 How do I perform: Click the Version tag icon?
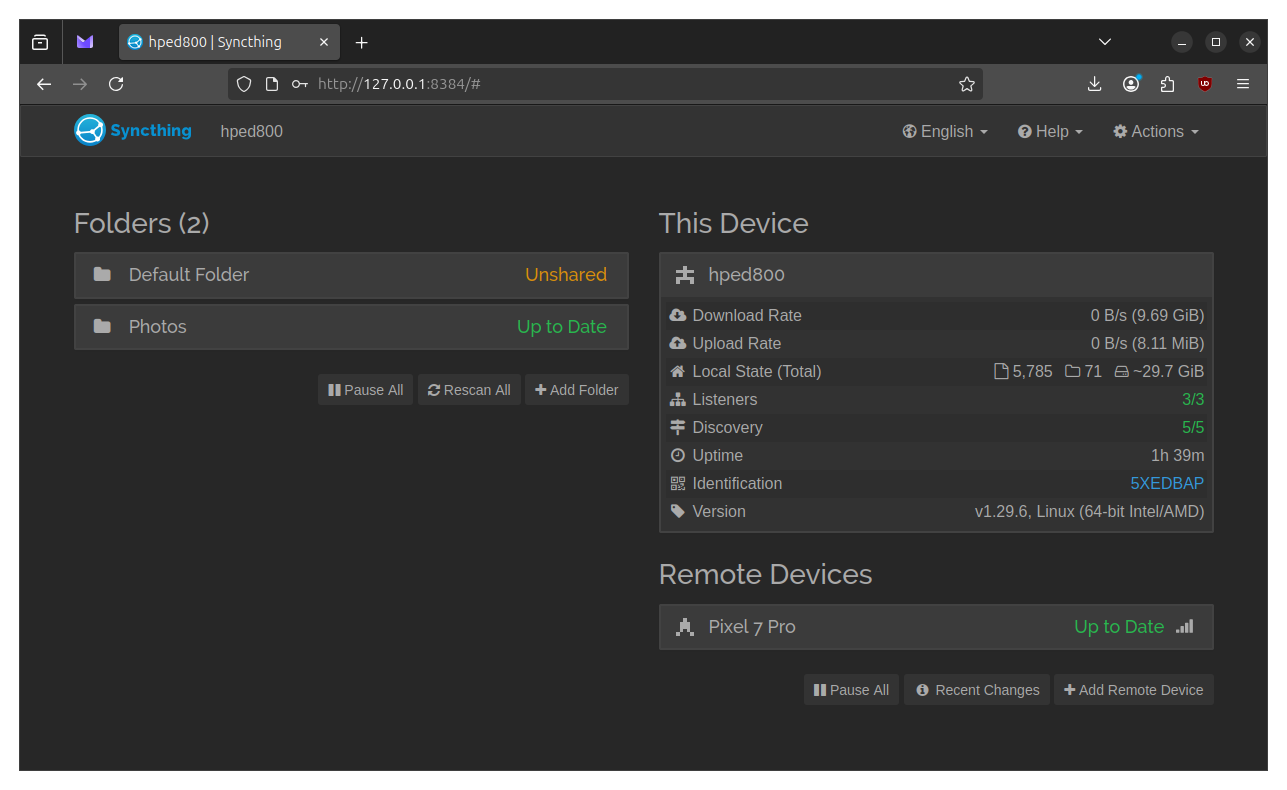(678, 511)
